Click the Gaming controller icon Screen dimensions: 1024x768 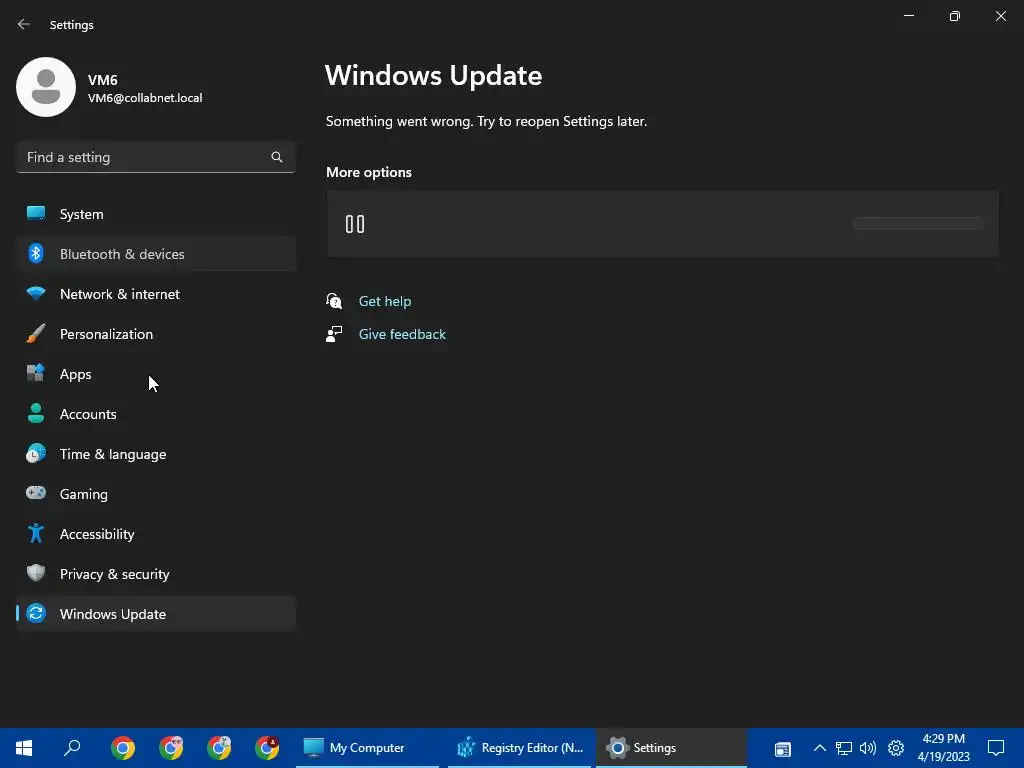[36, 492]
